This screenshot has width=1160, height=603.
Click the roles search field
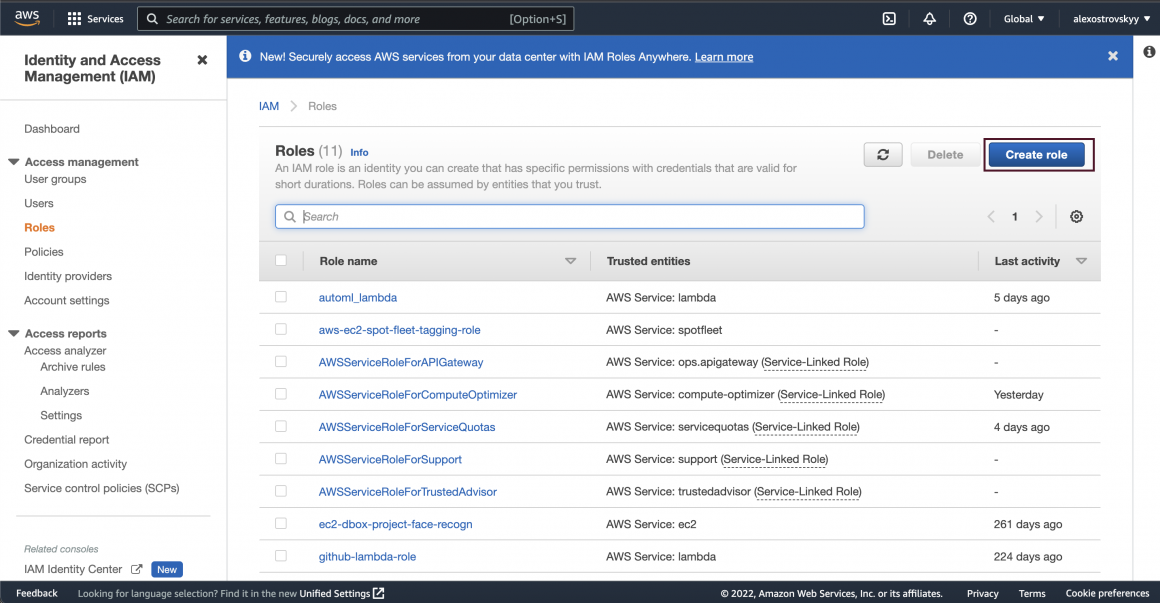pyautogui.click(x=570, y=217)
